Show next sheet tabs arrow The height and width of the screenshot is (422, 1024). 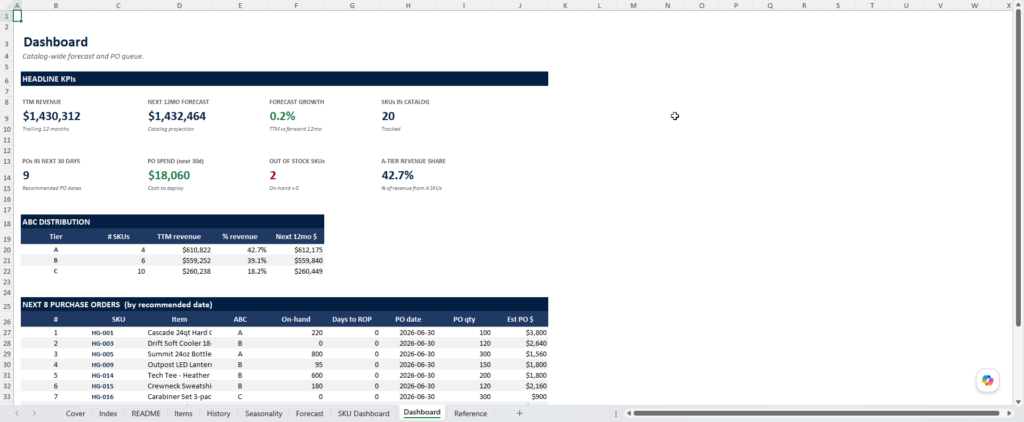34,414
